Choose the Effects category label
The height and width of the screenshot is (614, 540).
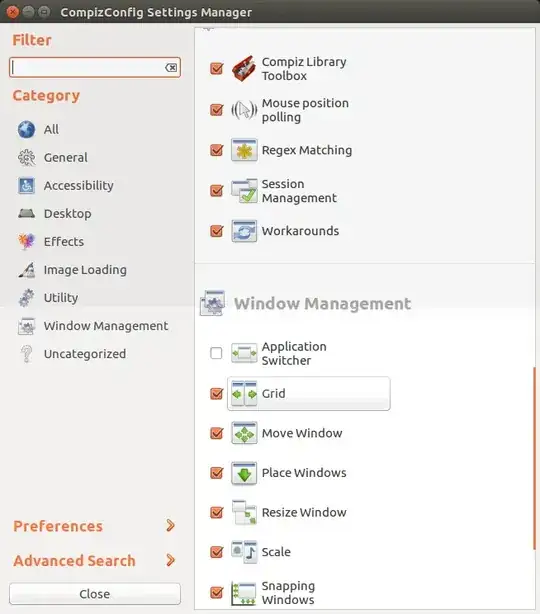(x=64, y=242)
